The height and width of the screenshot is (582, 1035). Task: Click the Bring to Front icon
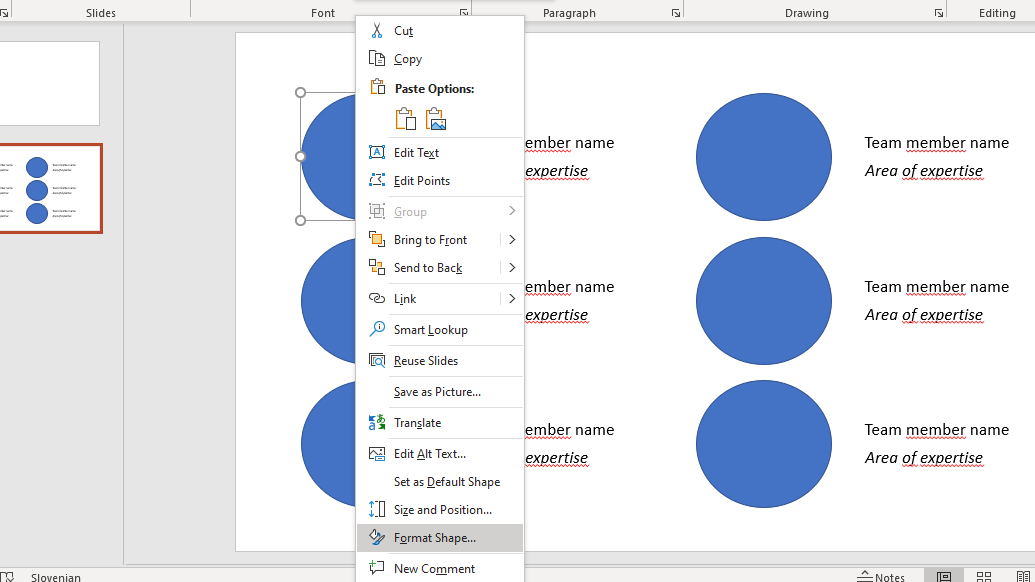coord(377,240)
